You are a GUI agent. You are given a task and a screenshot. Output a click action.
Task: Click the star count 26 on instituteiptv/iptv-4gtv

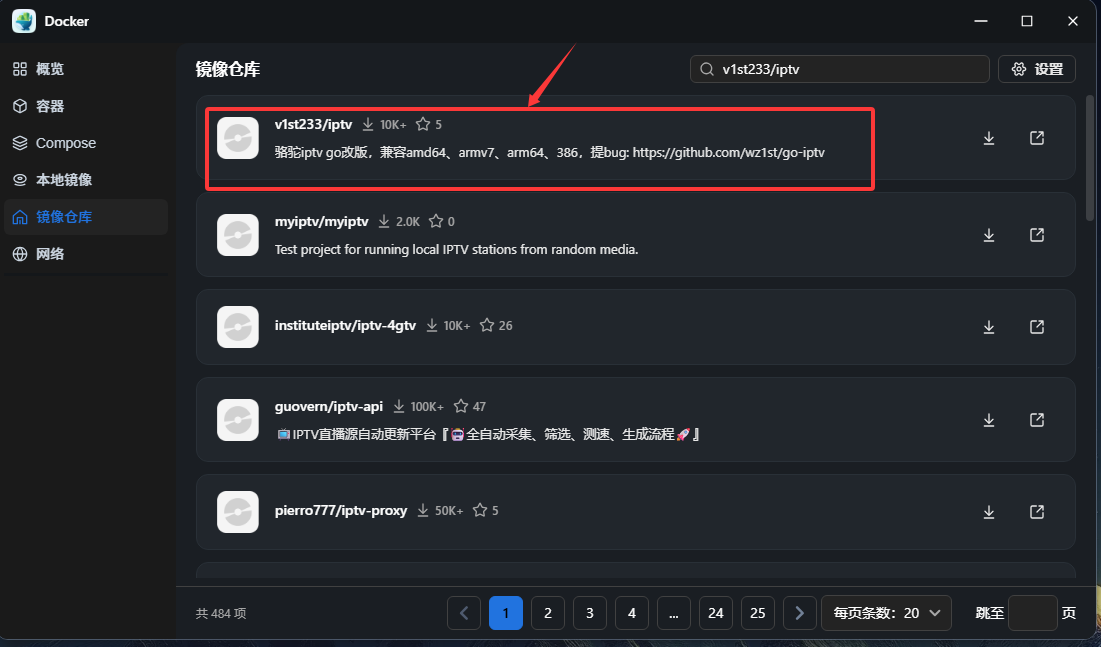pyautogui.click(x=506, y=325)
